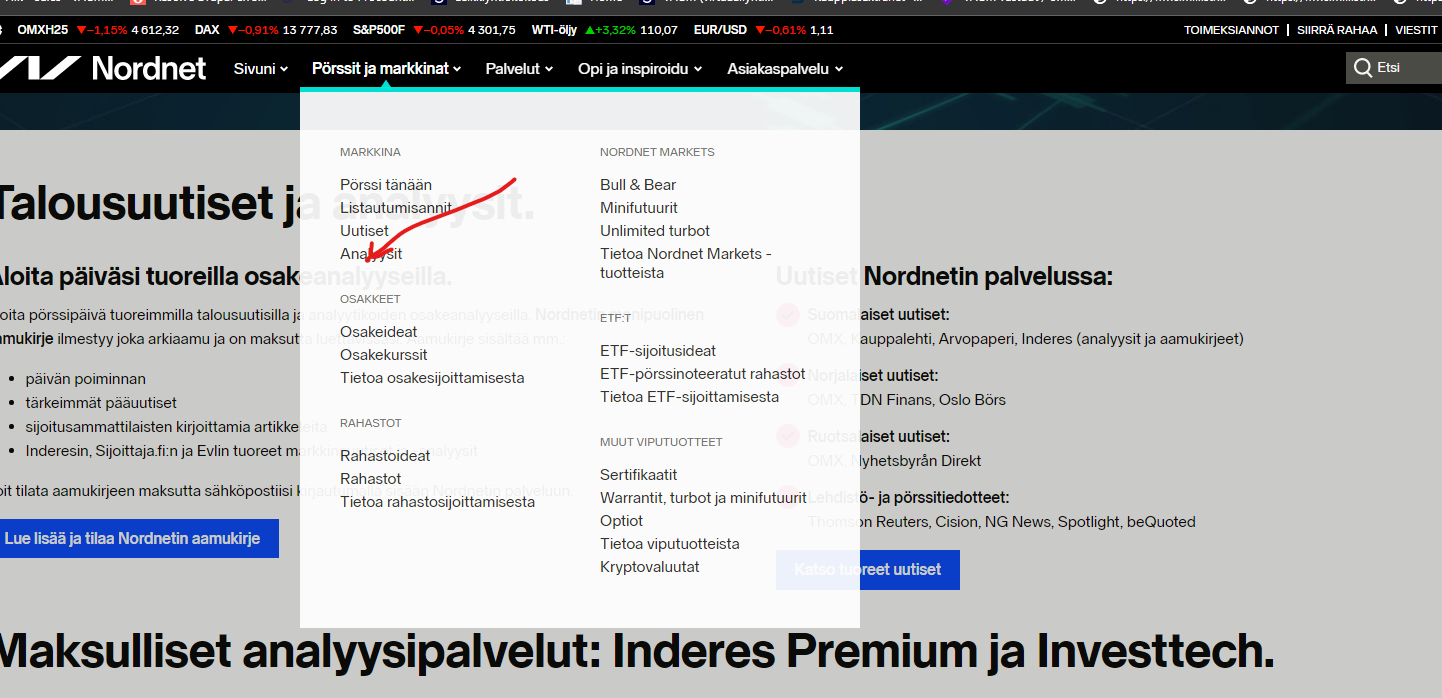
Task: Select Optiot in the menu
Action: click(x=622, y=521)
